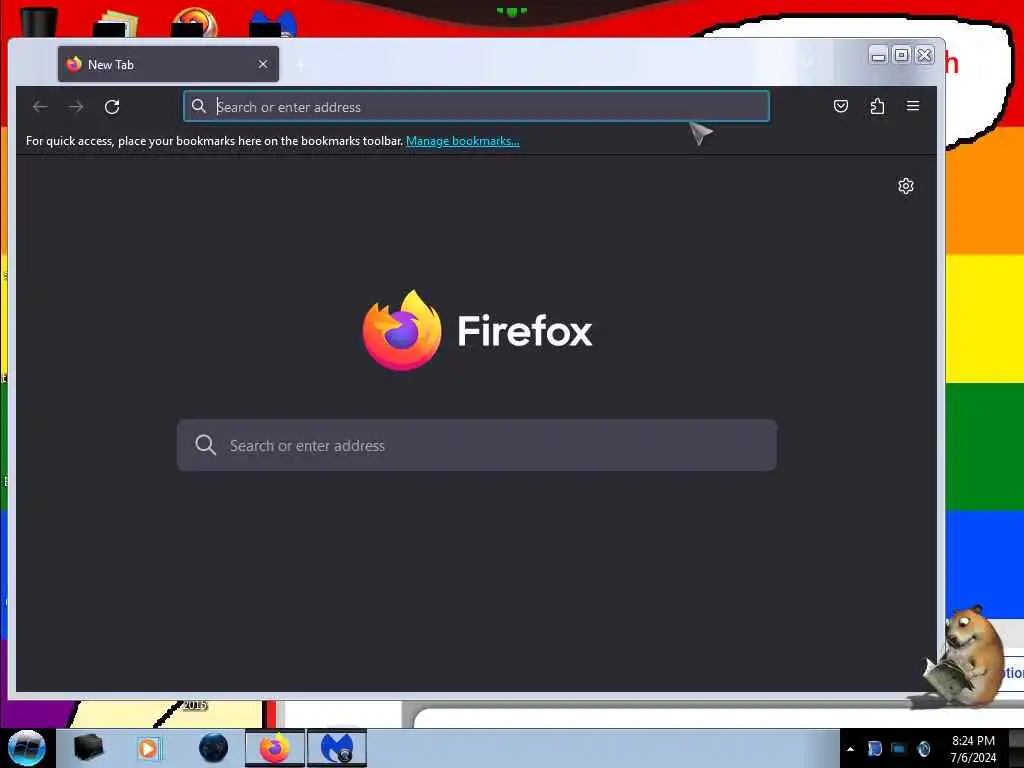The width and height of the screenshot is (1024, 768).
Task: Click the network tray icon
Action: tap(899, 748)
